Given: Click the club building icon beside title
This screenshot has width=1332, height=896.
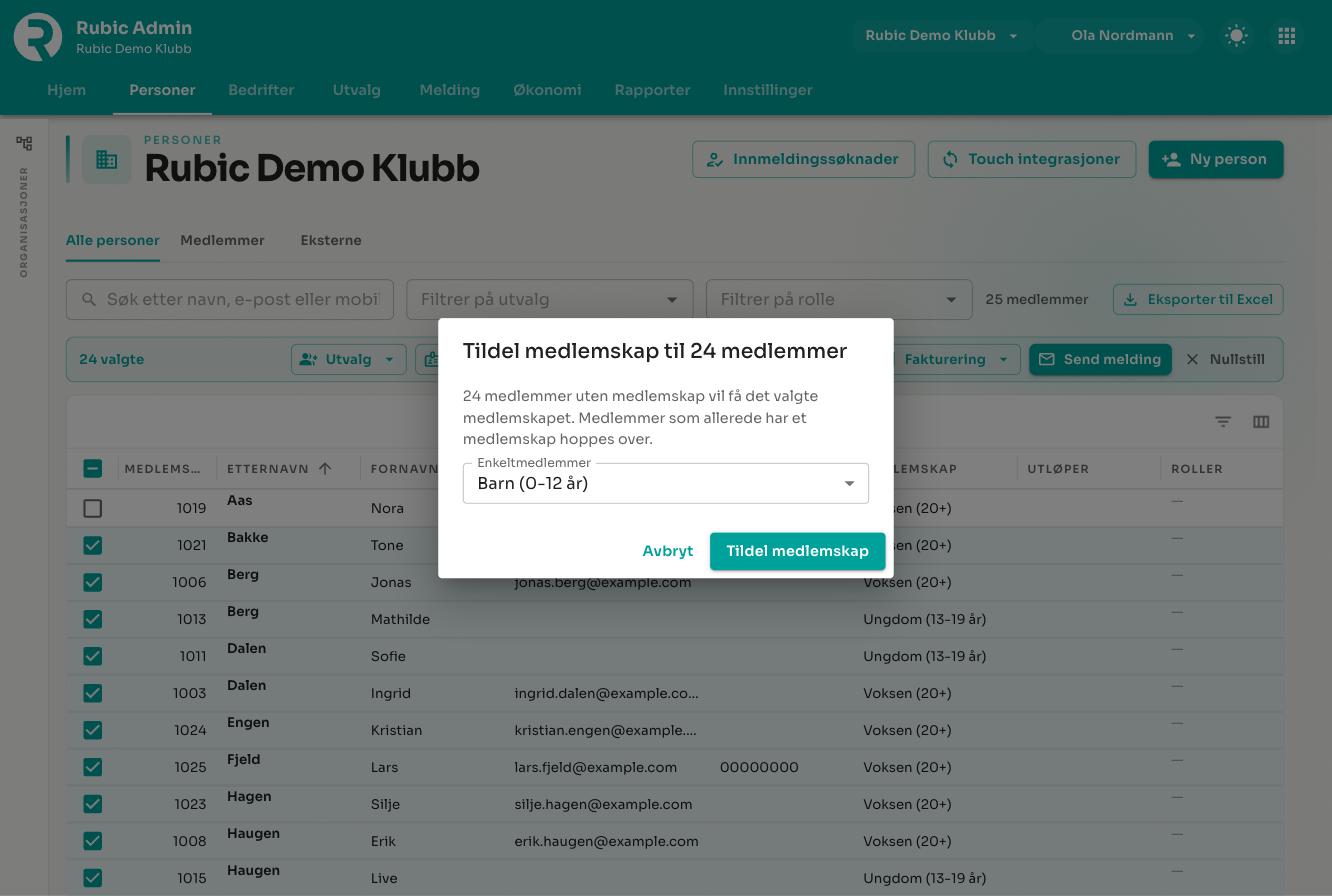Looking at the screenshot, I should [x=107, y=160].
